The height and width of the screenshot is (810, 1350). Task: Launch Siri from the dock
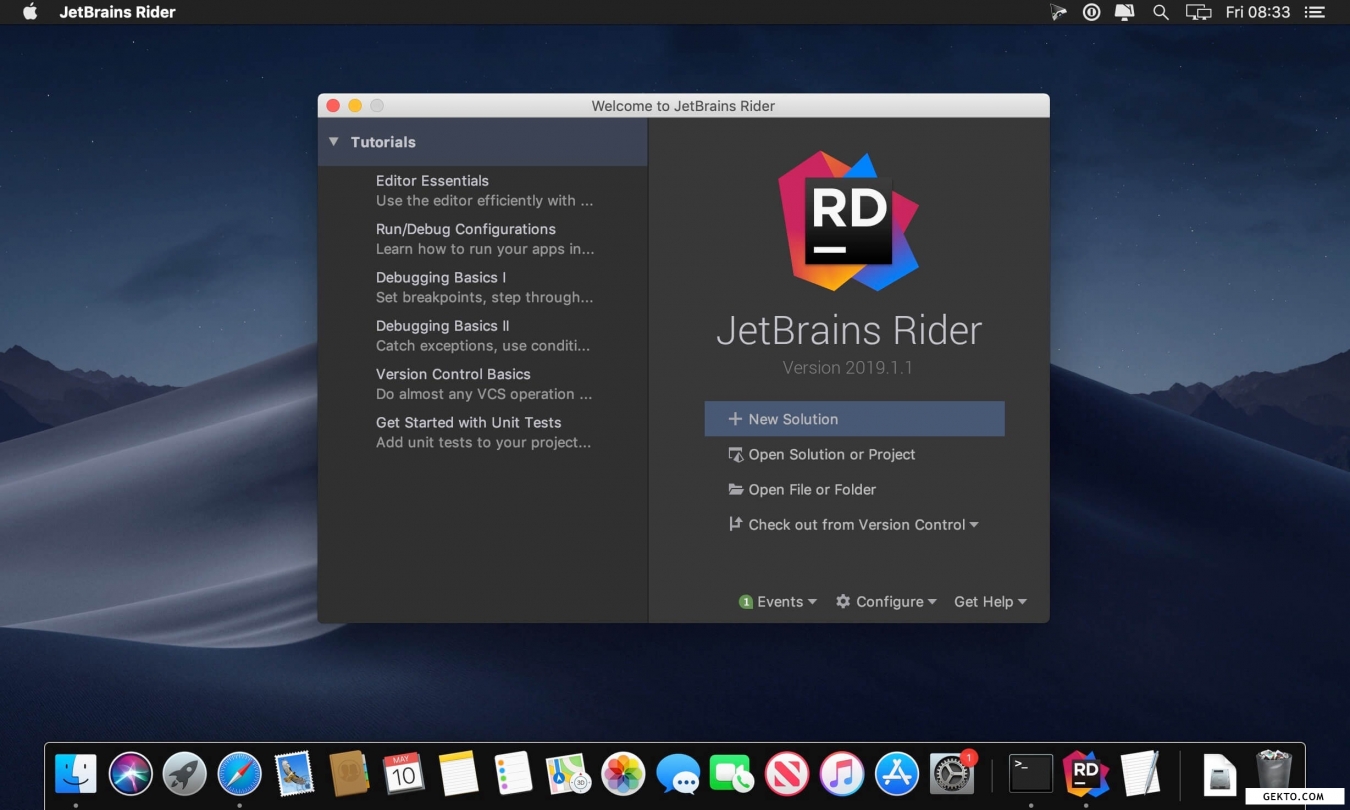(130, 774)
